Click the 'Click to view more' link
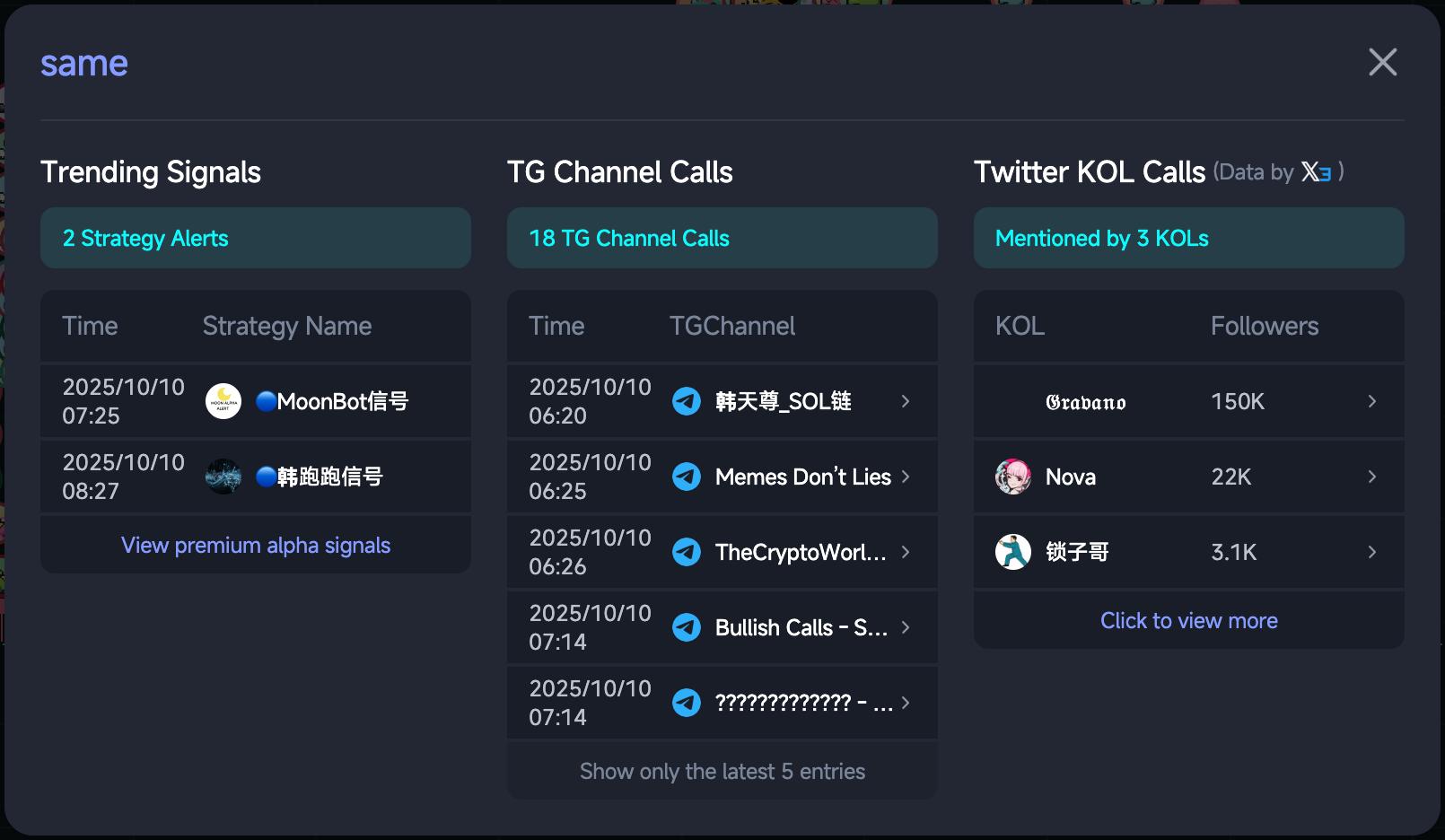1445x840 pixels. click(1189, 621)
